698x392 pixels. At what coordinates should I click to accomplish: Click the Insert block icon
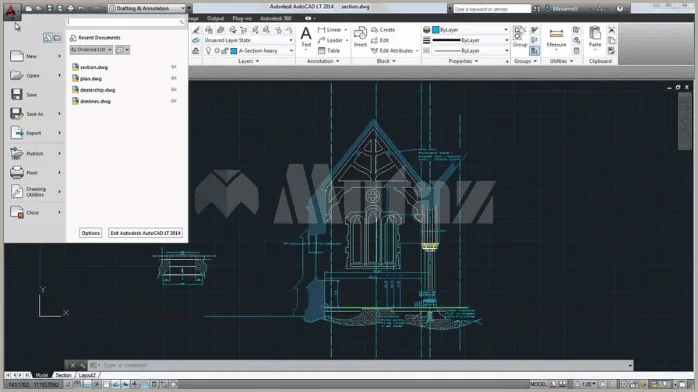[360, 37]
